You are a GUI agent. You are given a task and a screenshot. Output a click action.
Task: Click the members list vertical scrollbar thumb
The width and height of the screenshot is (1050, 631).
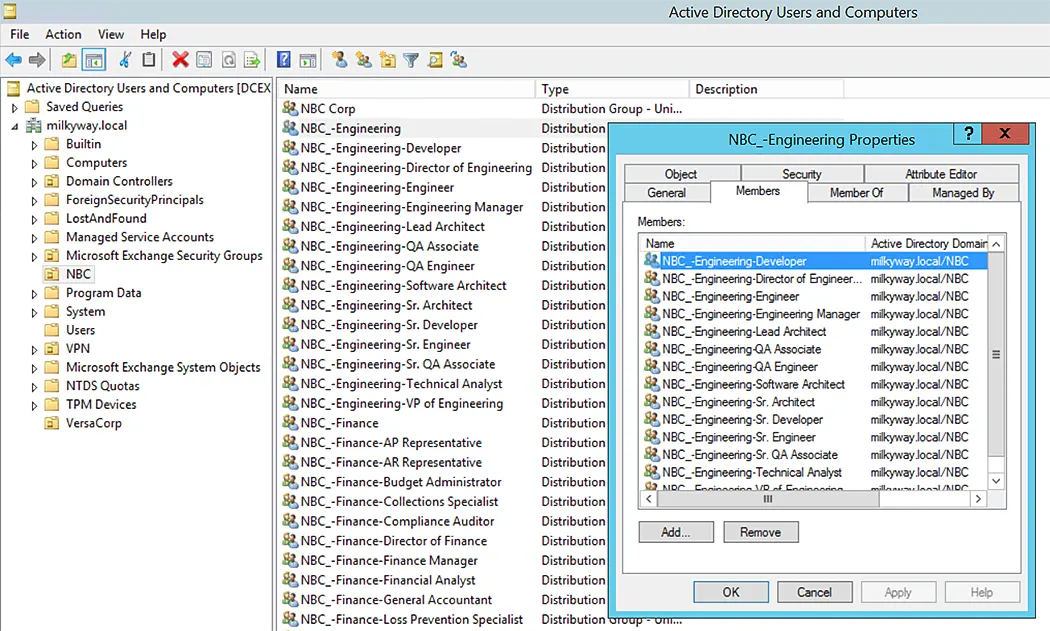point(996,355)
